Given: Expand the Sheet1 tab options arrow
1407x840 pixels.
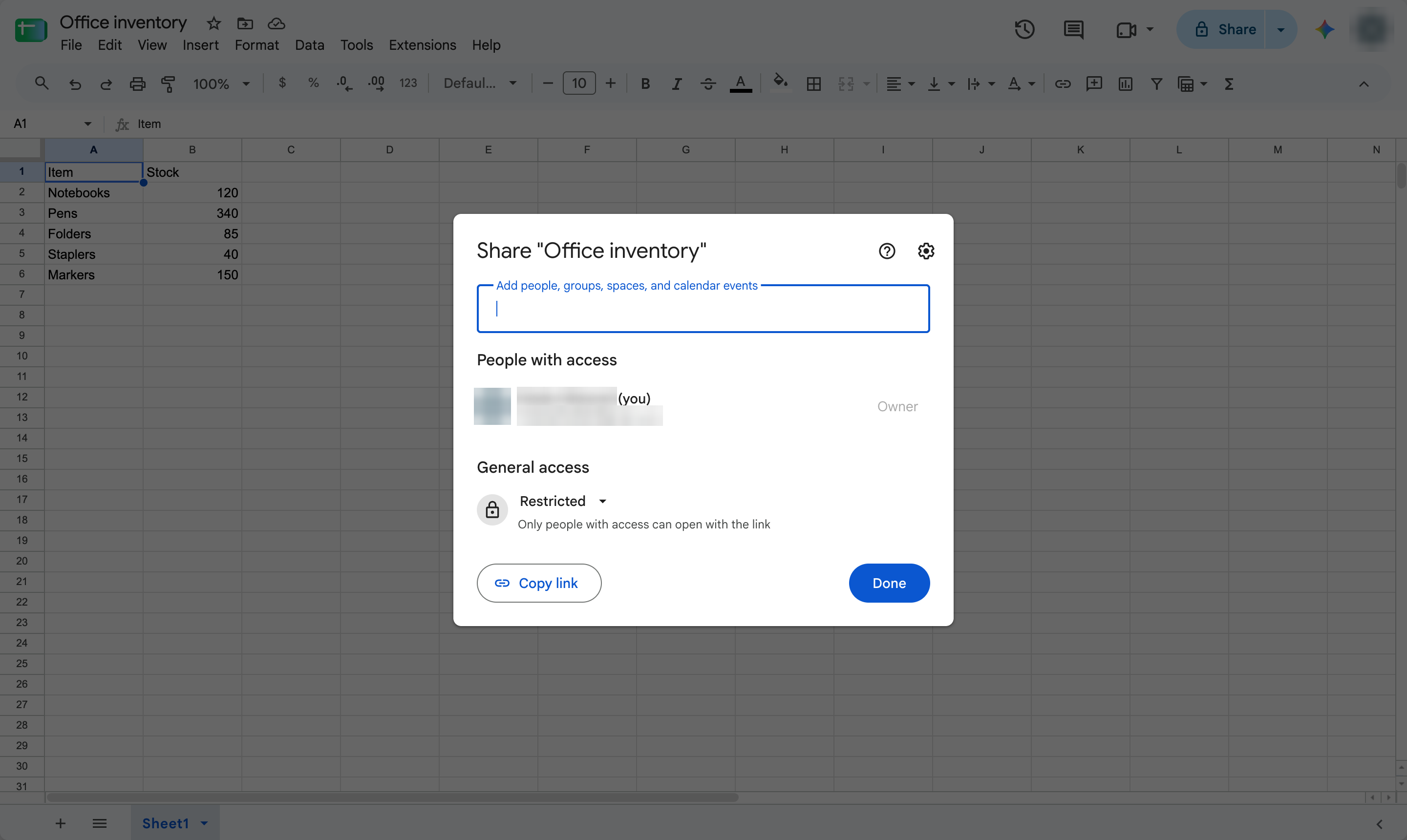Looking at the screenshot, I should [x=204, y=823].
